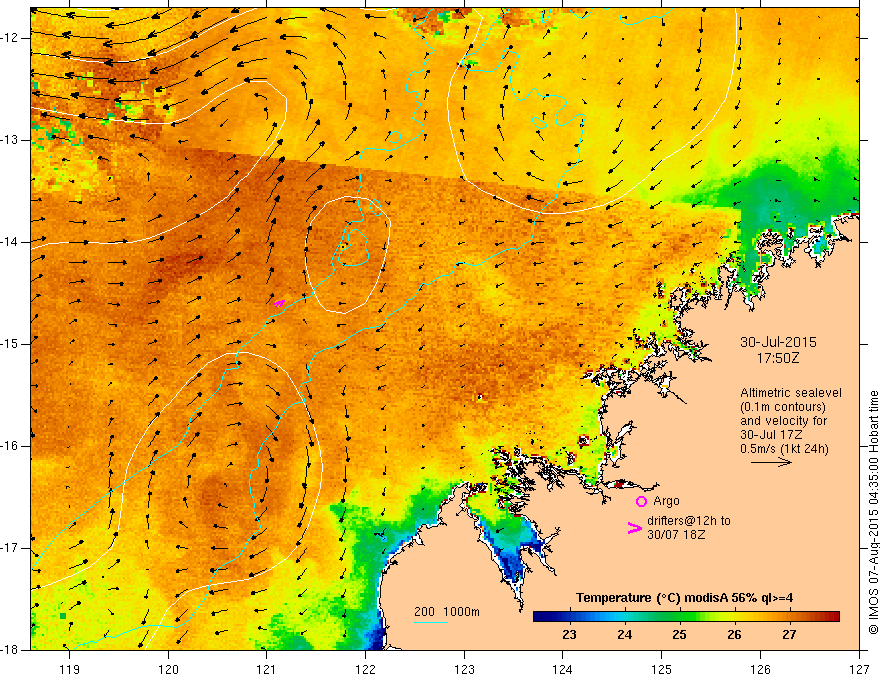880x680 pixels.
Task: Click the 'Altimetric sealevel' label
Action: pyautogui.click(x=791, y=393)
